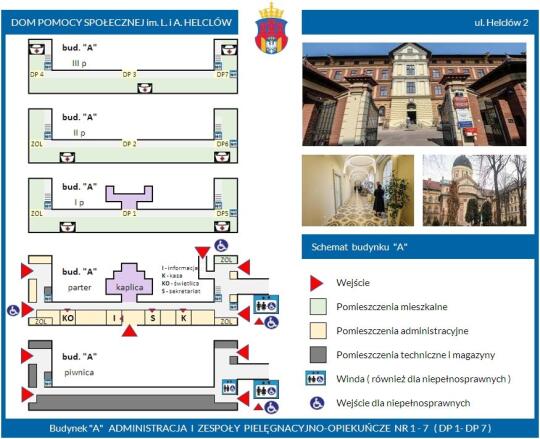Click the 'S - sekretariat' key text
The width and height of the screenshot is (540, 439).
[181, 291]
